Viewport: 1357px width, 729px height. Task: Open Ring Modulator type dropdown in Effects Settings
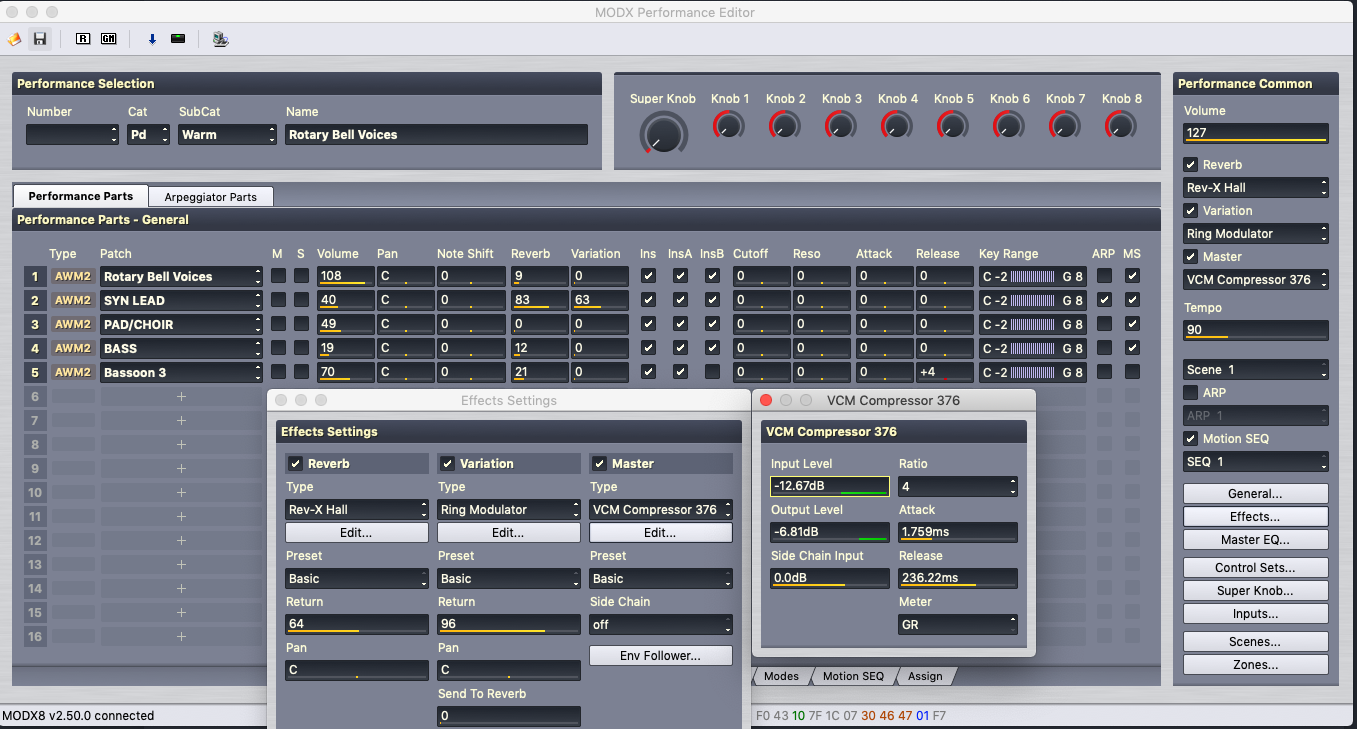click(509, 510)
